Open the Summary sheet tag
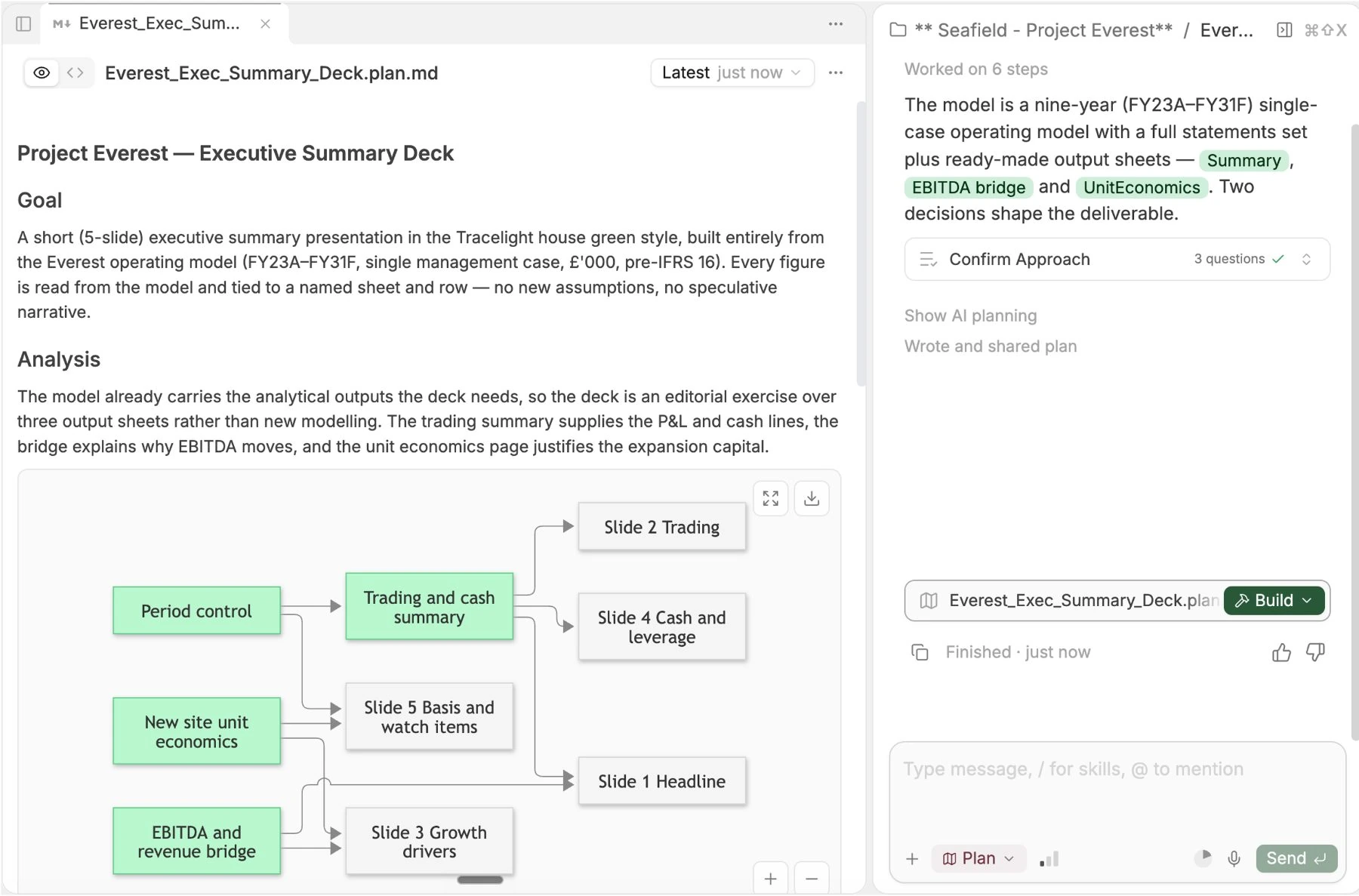 [1243, 161]
